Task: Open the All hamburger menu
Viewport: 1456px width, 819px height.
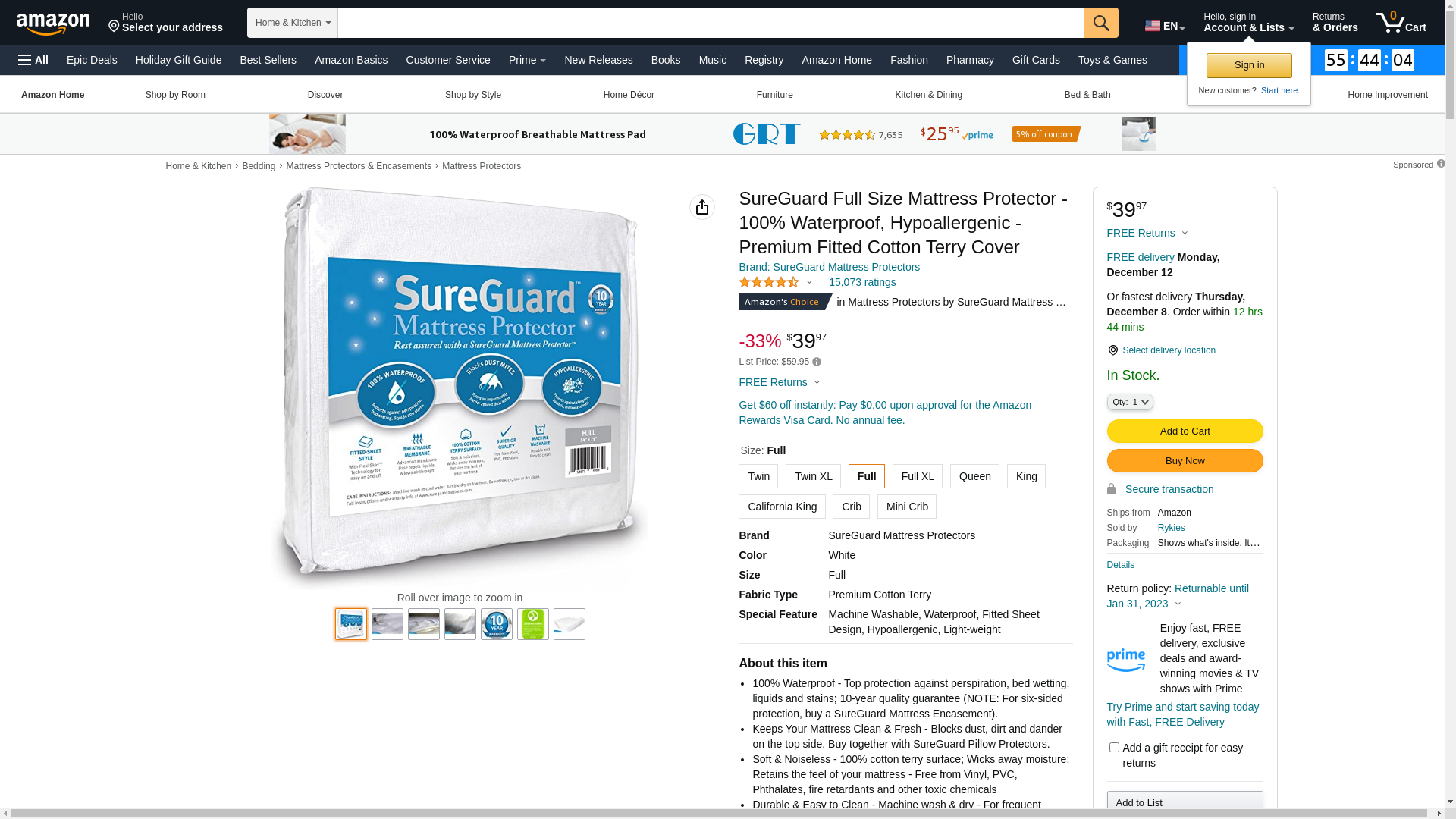Action: pyautogui.click(x=33, y=60)
